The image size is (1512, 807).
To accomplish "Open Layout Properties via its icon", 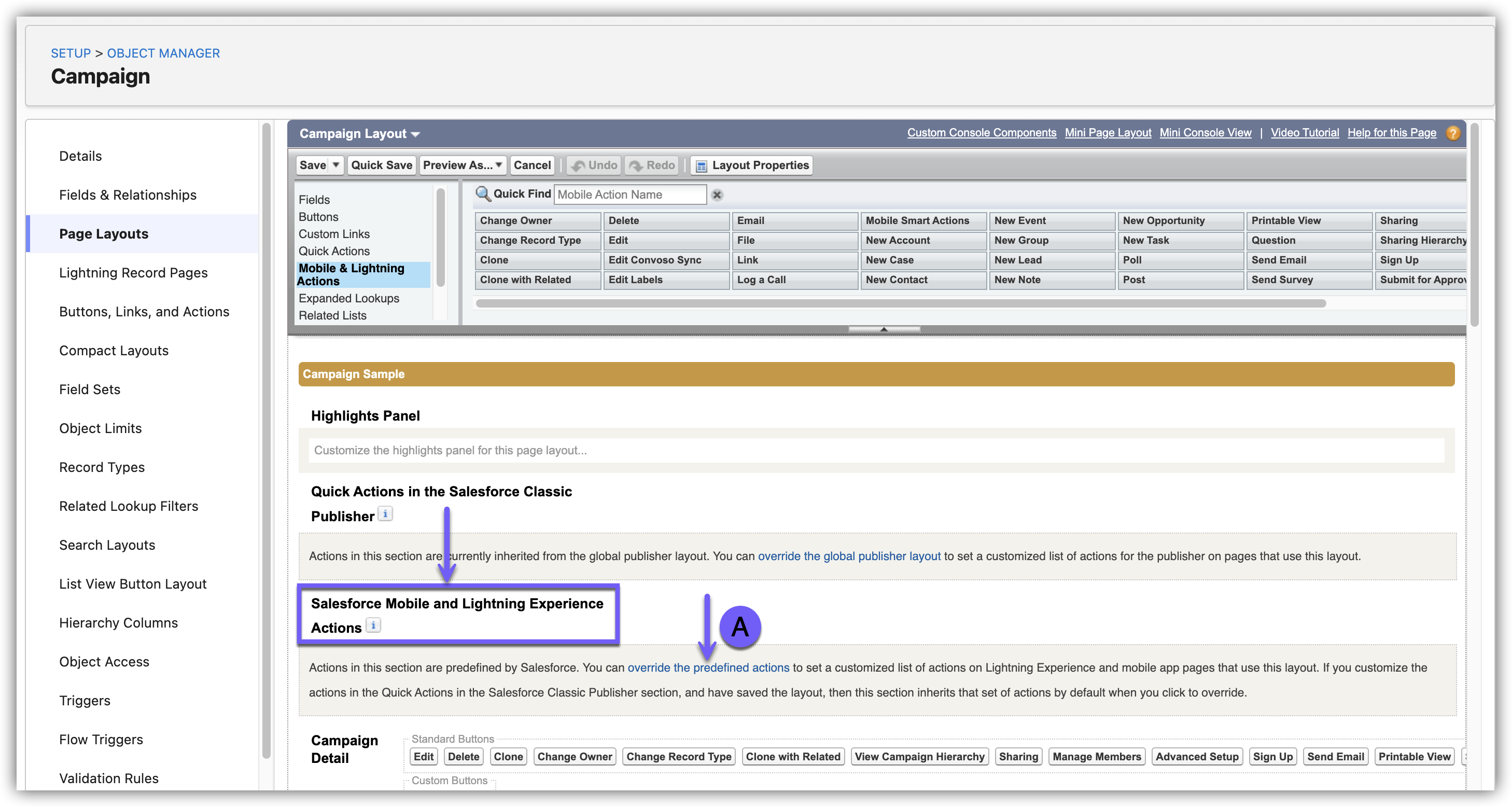I will point(701,166).
